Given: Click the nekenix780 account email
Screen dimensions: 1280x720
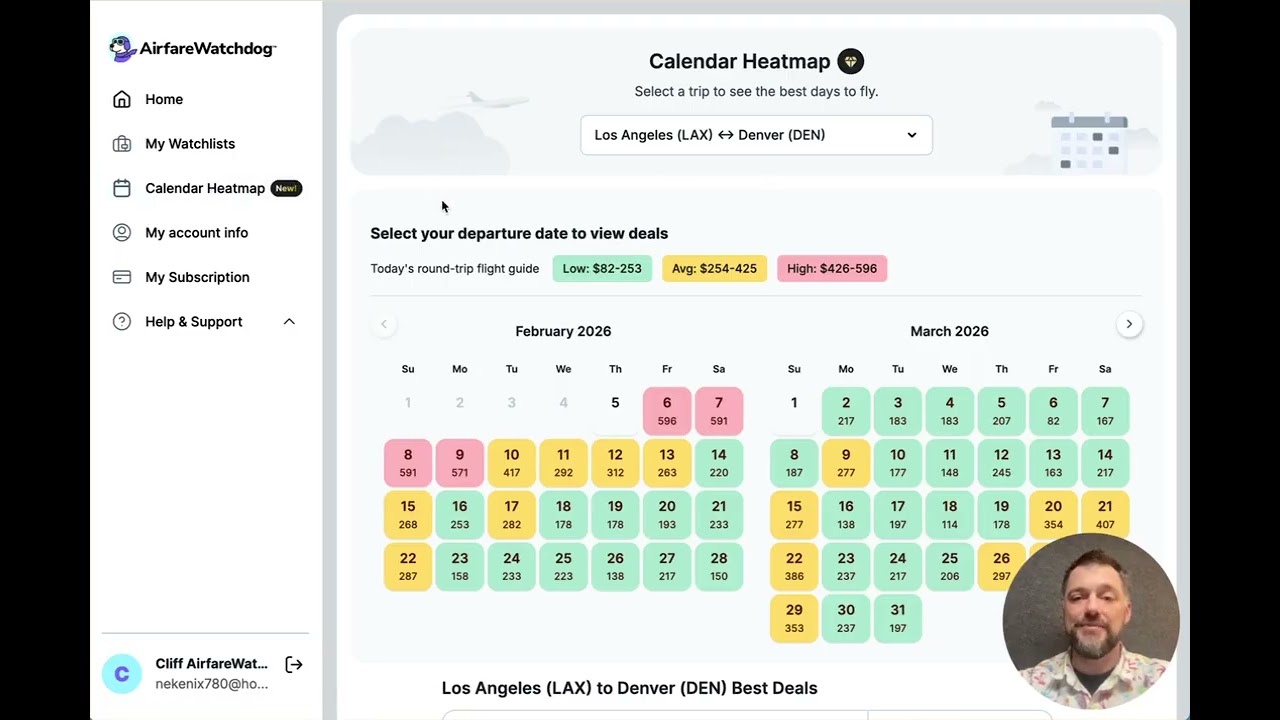Looking at the screenshot, I should coord(211,684).
